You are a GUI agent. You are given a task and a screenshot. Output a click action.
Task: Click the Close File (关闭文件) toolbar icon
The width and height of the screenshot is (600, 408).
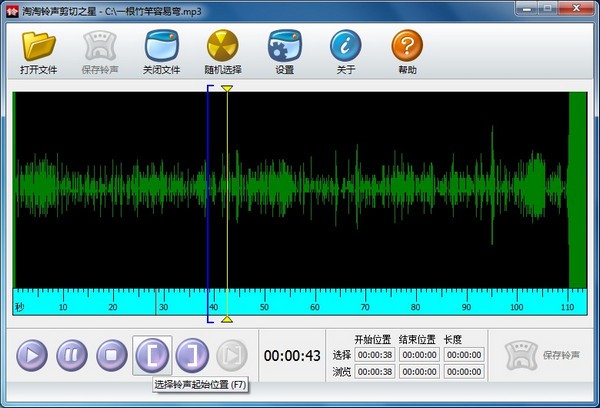pyautogui.click(x=161, y=46)
